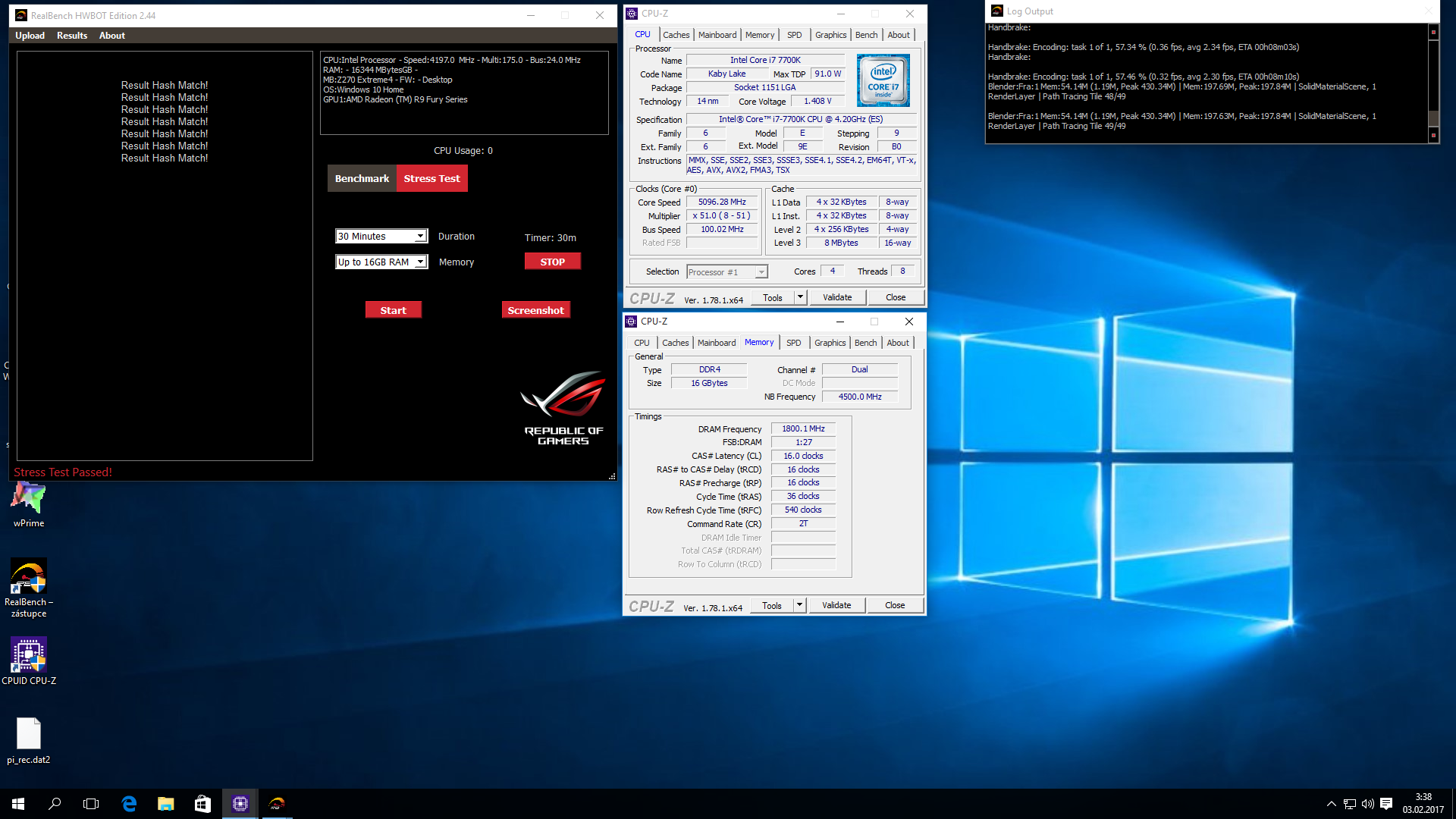Select the pi_rec.dat2 file icon
The width and height of the screenshot is (1456, 819).
pos(29,741)
